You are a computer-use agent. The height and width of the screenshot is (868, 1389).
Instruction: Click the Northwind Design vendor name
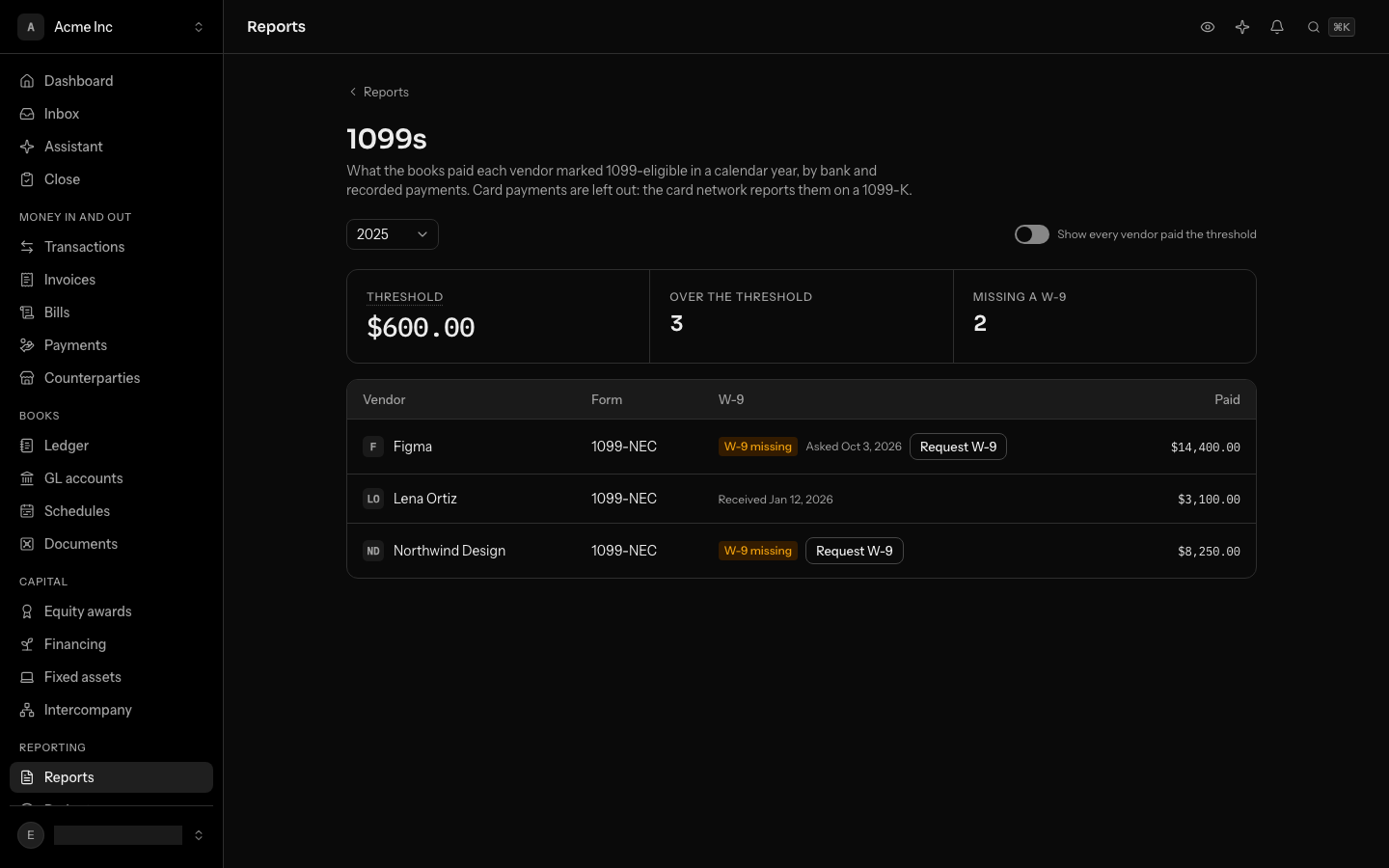449,551
